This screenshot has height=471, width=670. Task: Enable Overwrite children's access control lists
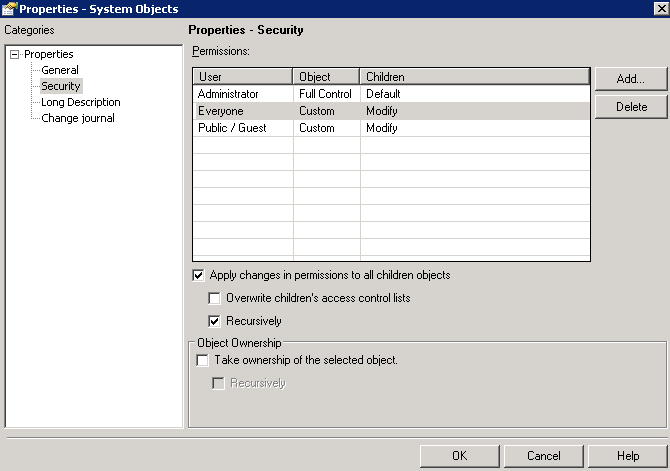214,298
